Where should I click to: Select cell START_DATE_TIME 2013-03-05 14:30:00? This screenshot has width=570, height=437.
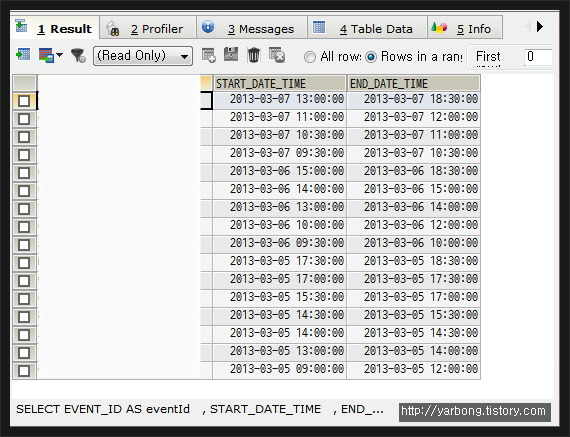click(x=279, y=316)
